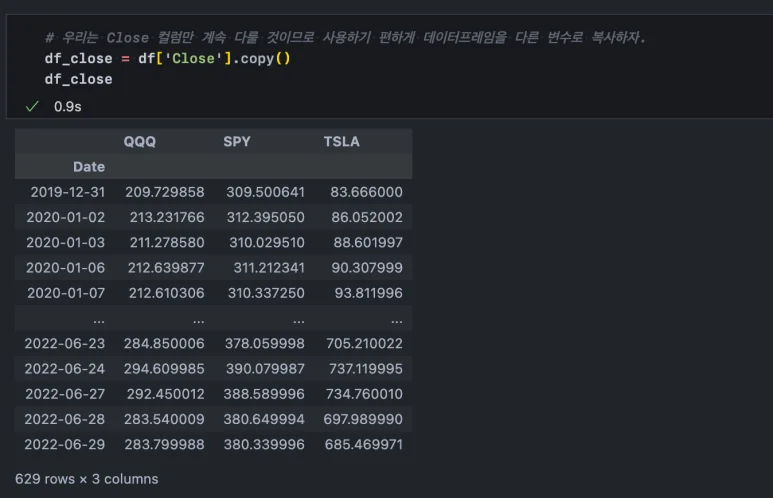Select the 2022-06-23 row label
The height and width of the screenshot is (498, 773).
(60, 343)
